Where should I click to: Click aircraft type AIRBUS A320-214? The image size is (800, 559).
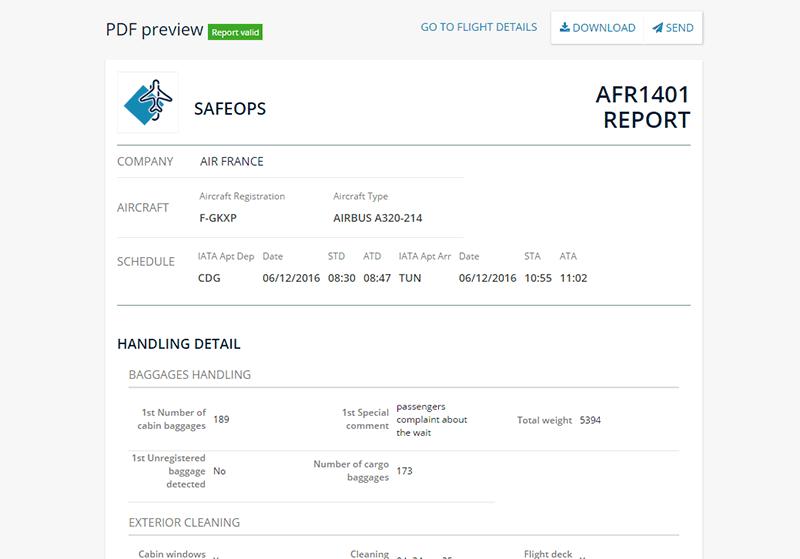click(378, 218)
